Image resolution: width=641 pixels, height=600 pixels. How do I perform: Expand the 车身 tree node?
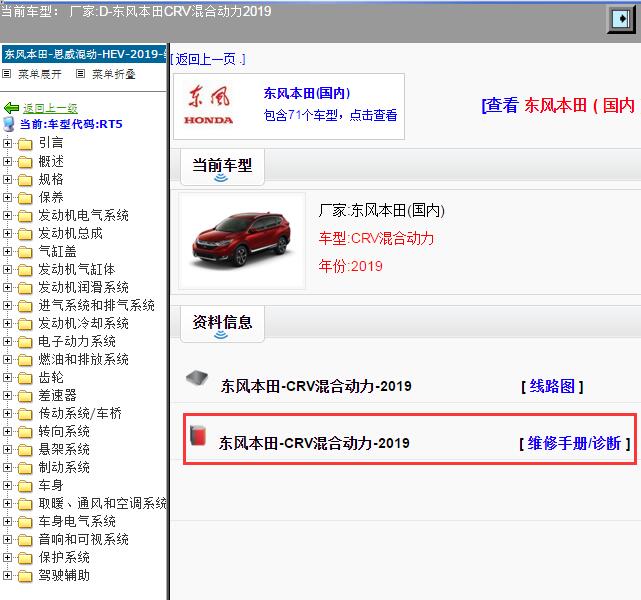tap(7, 485)
